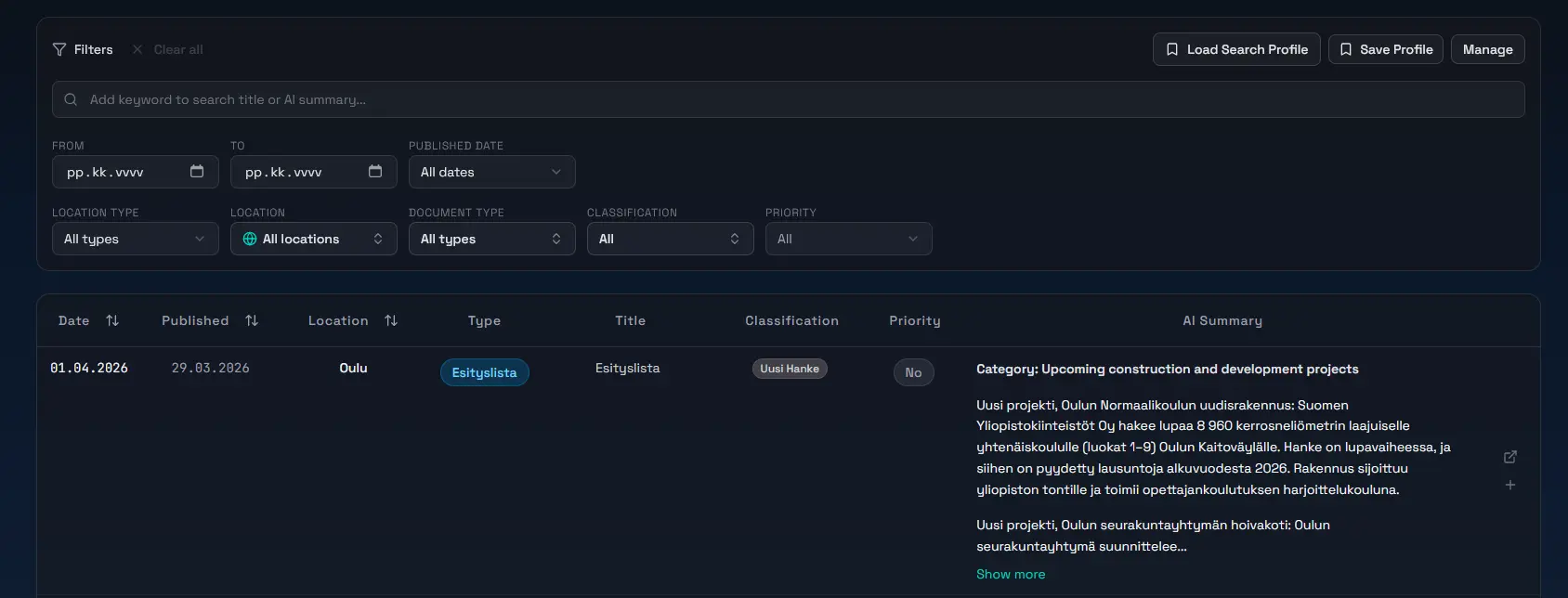Sort results by Location arrows
1568x598 pixels.
point(391,320)
